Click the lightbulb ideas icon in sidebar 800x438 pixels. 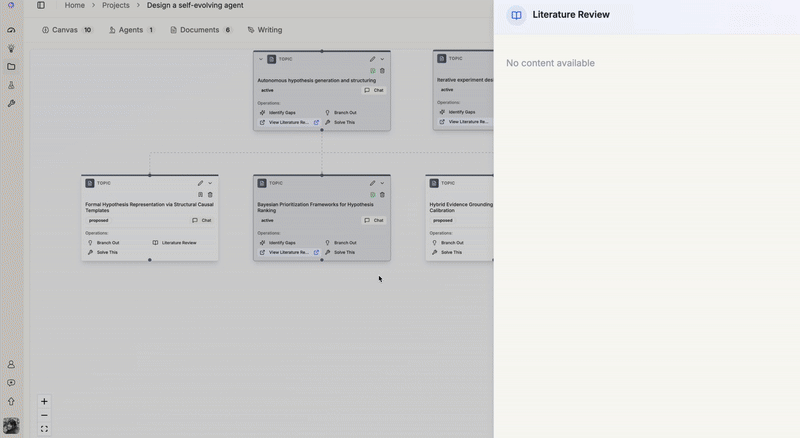point(11,48)
